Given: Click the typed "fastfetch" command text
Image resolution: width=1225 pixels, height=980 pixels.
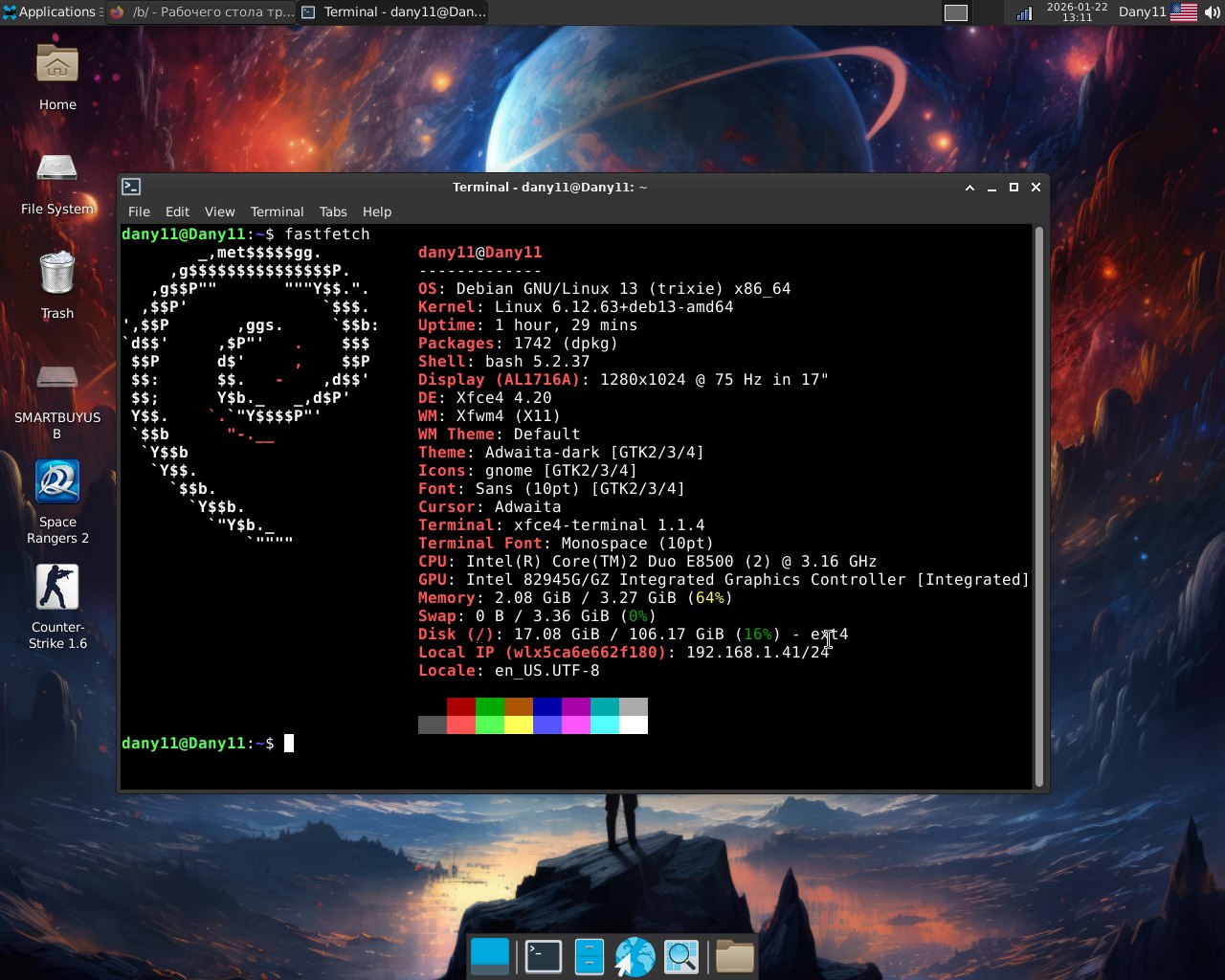Looking at the screenshot, I should (327, 234).
